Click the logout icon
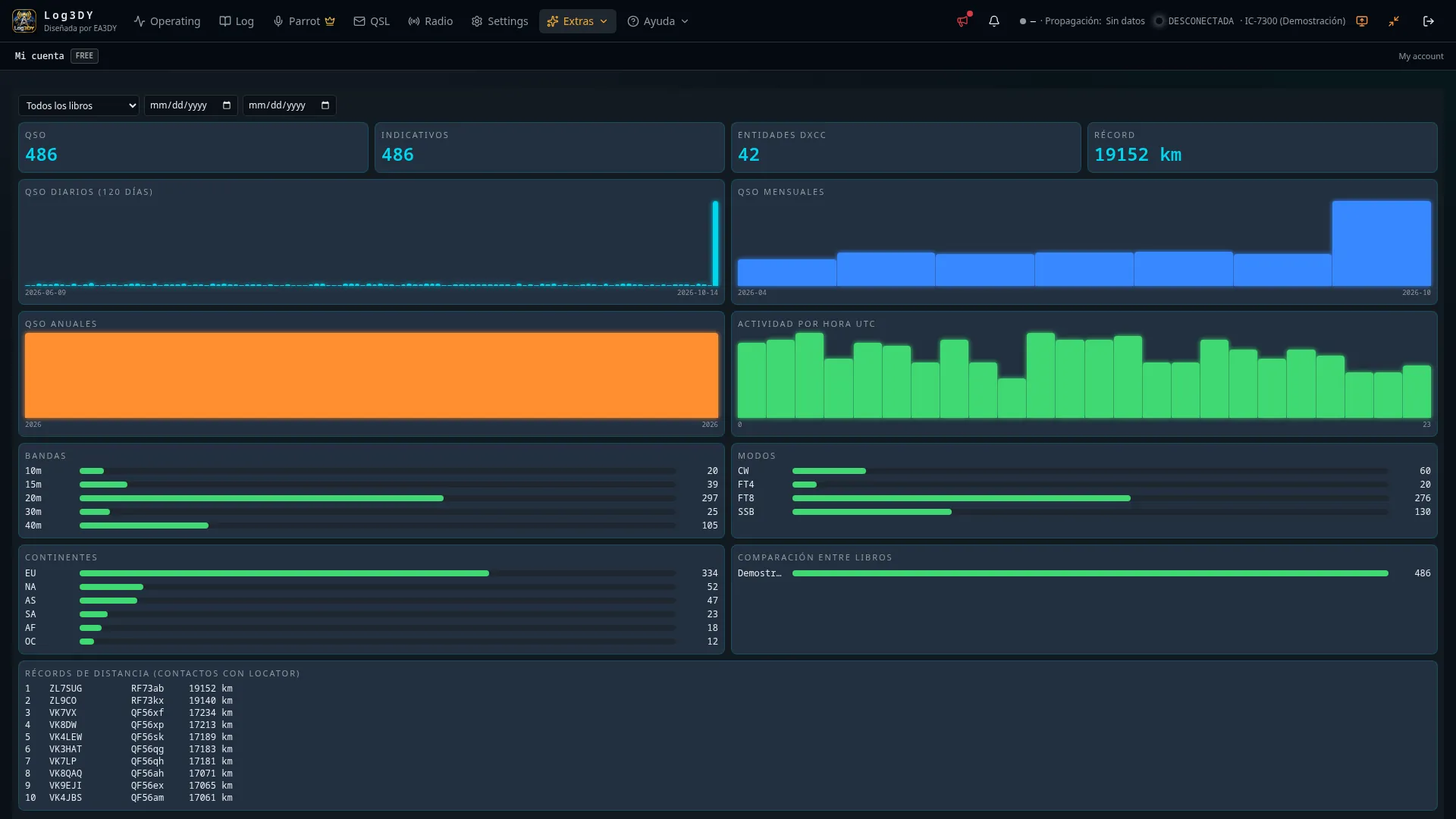Viewport: 1456px width, 819px height. (x=1429, y=21)
